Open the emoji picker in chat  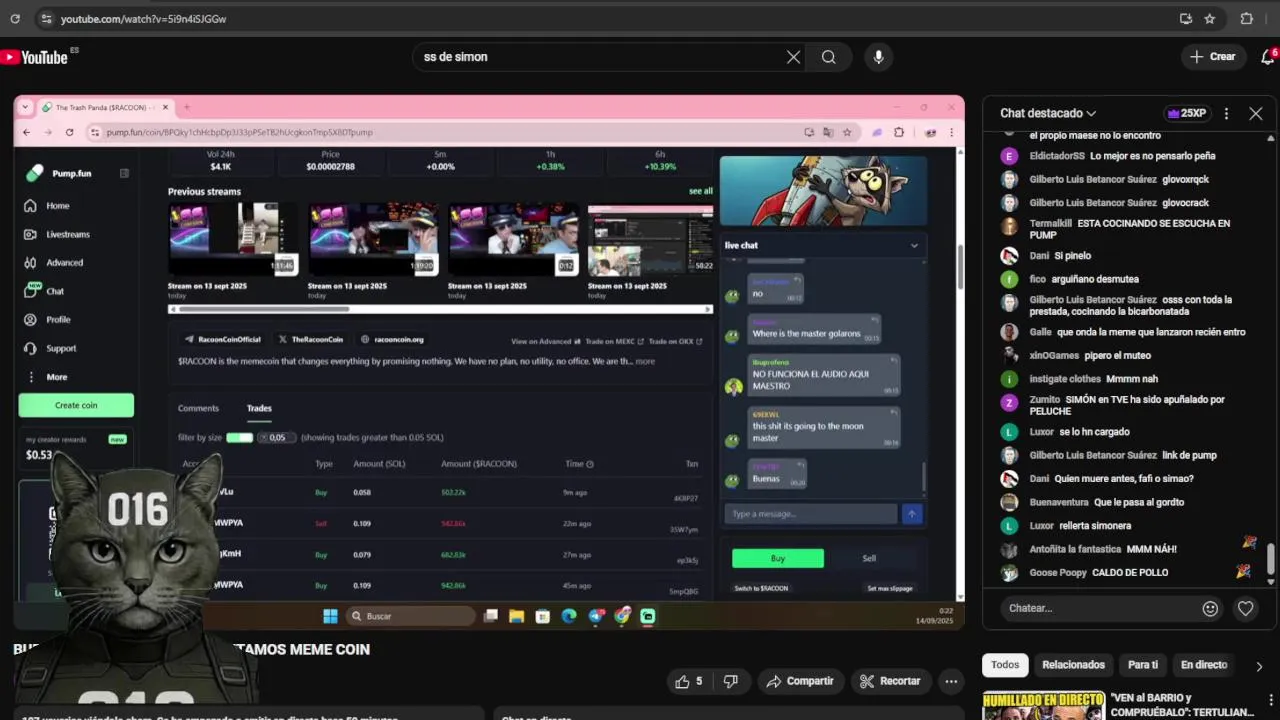[1210, 608]
